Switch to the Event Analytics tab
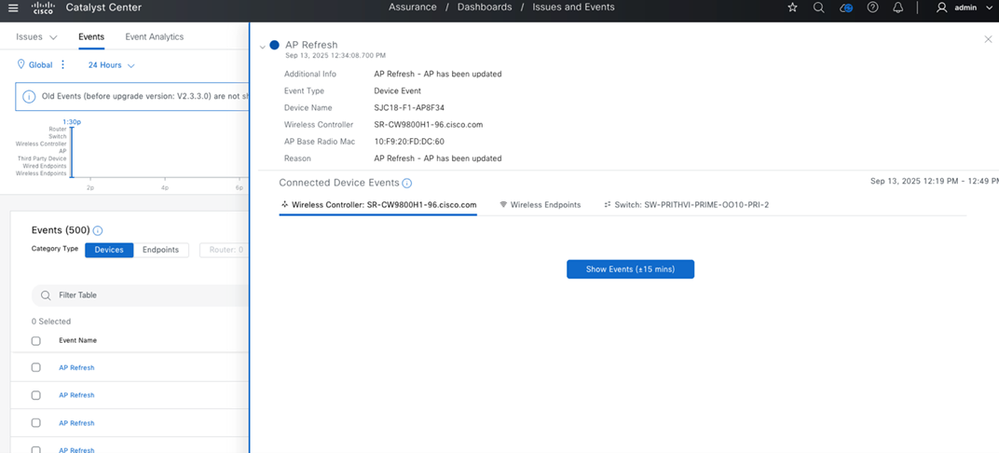Image resolution: width=999 pixels, height=453 pixels. 154,37
